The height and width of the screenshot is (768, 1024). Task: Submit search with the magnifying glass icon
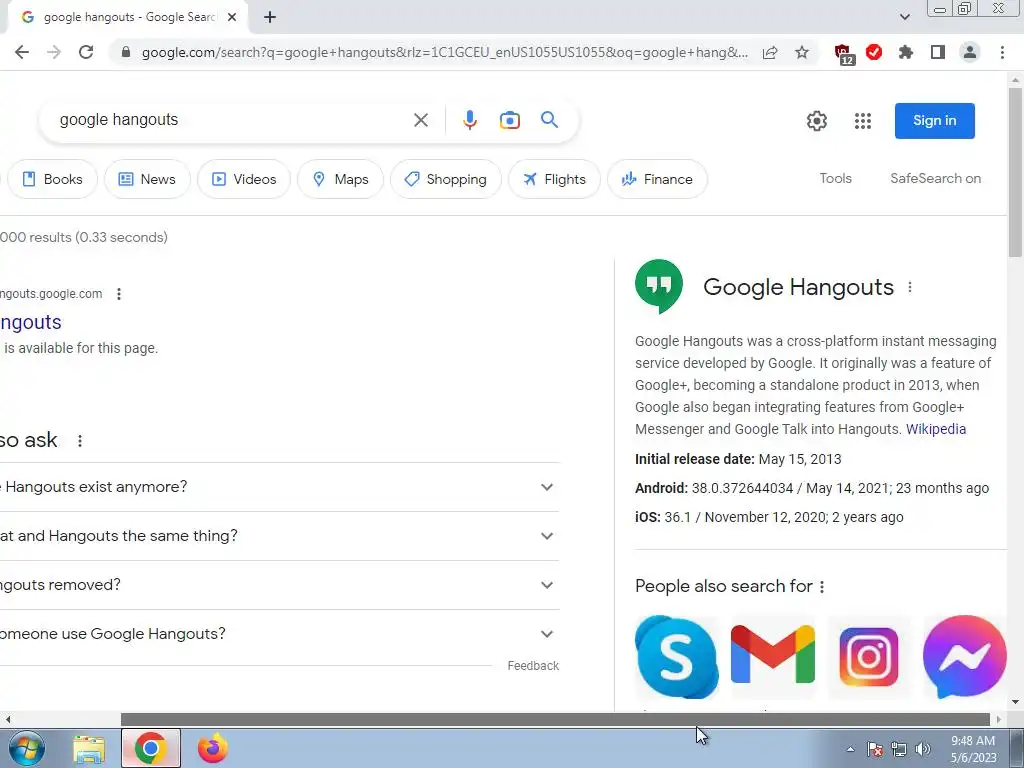coord(549,120)
